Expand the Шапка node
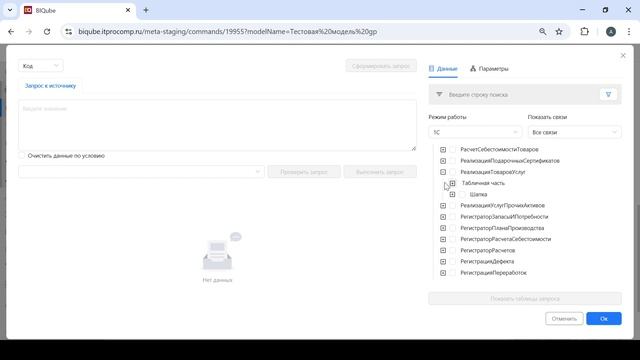 [452, 194]
